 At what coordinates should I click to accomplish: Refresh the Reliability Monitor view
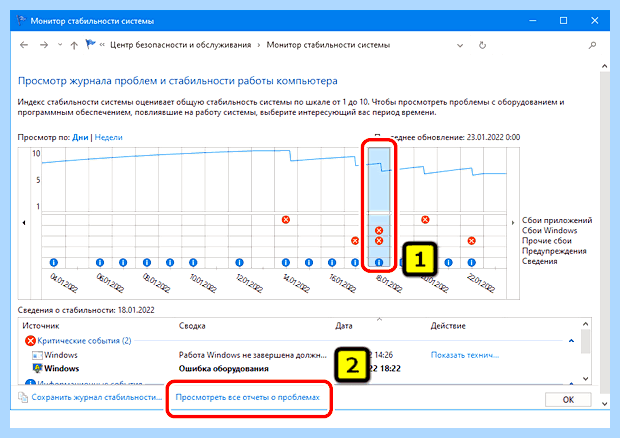tap(482, 45)
